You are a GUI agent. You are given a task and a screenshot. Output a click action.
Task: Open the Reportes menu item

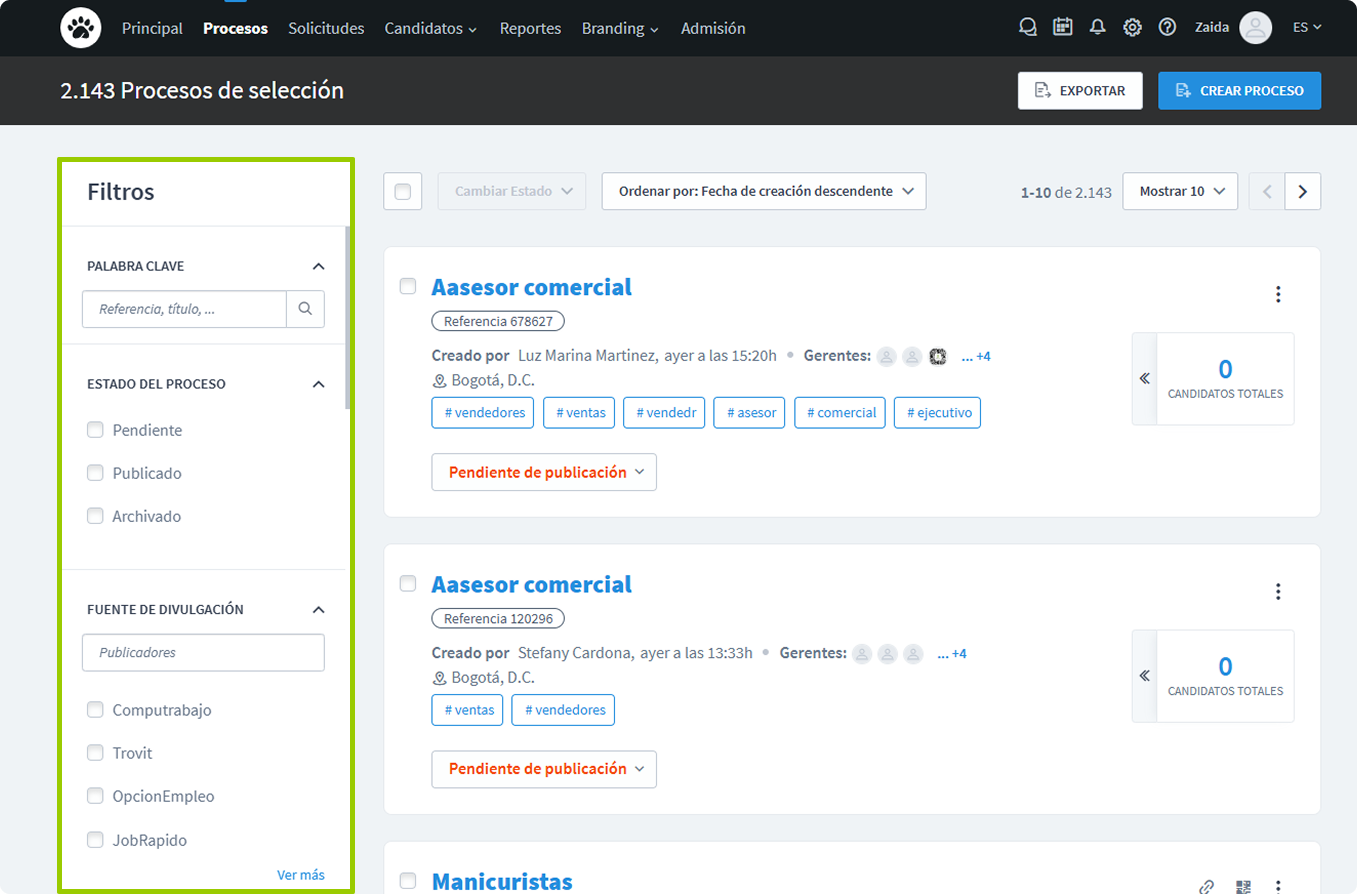[x=530, y=28]
